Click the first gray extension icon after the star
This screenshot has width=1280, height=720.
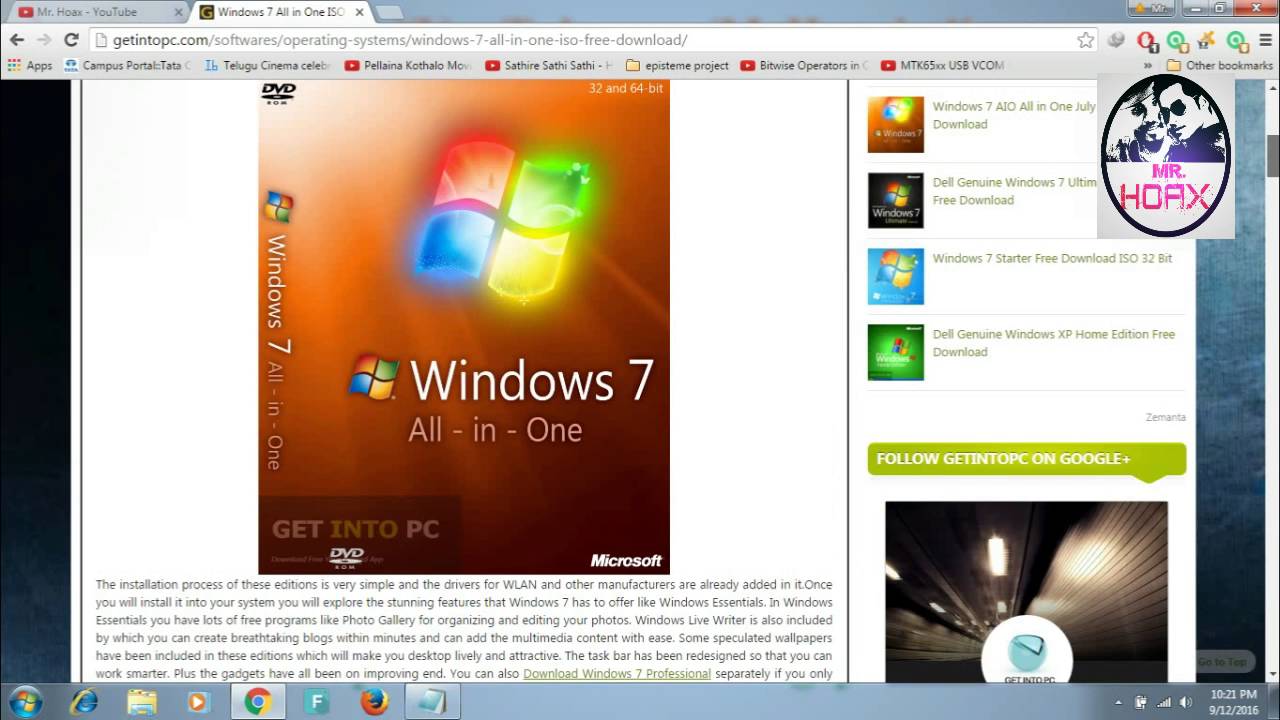tap(1116, 40)
